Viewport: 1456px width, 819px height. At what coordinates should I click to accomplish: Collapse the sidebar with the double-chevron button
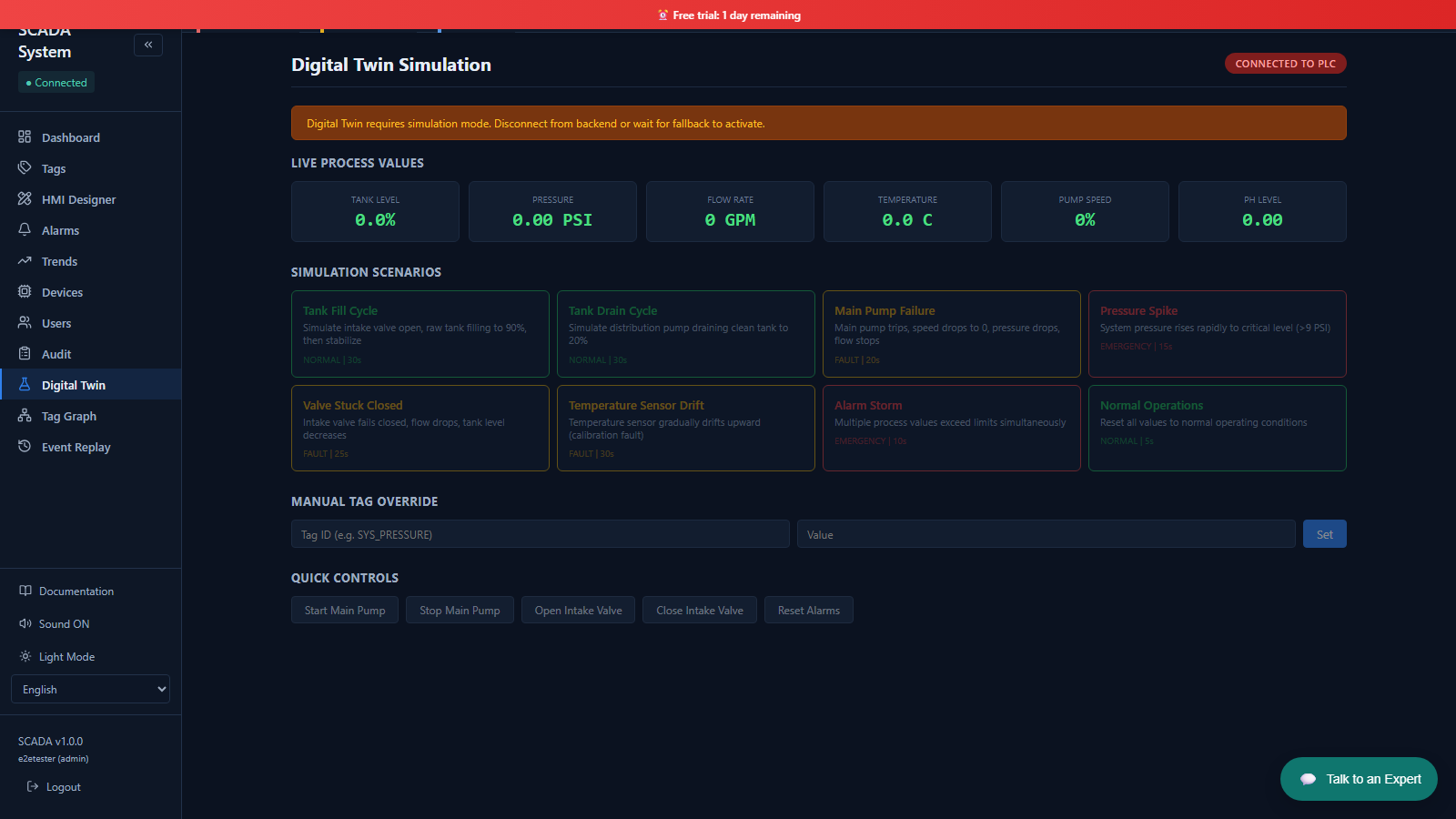148,45
